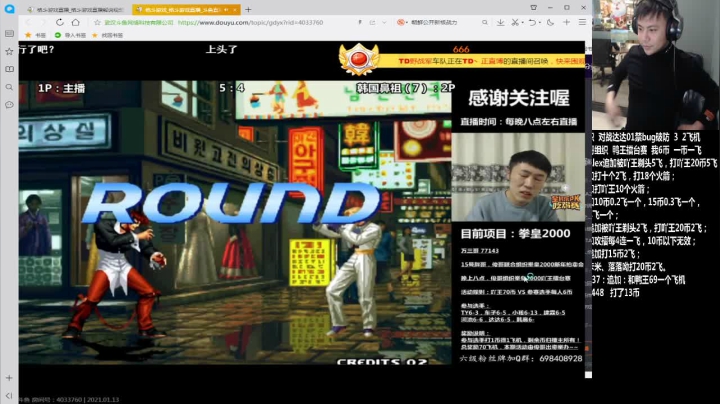Screen dimensions: 720x404
Task: Bookmark this page with the address-bar star
Action: (97, 22)
